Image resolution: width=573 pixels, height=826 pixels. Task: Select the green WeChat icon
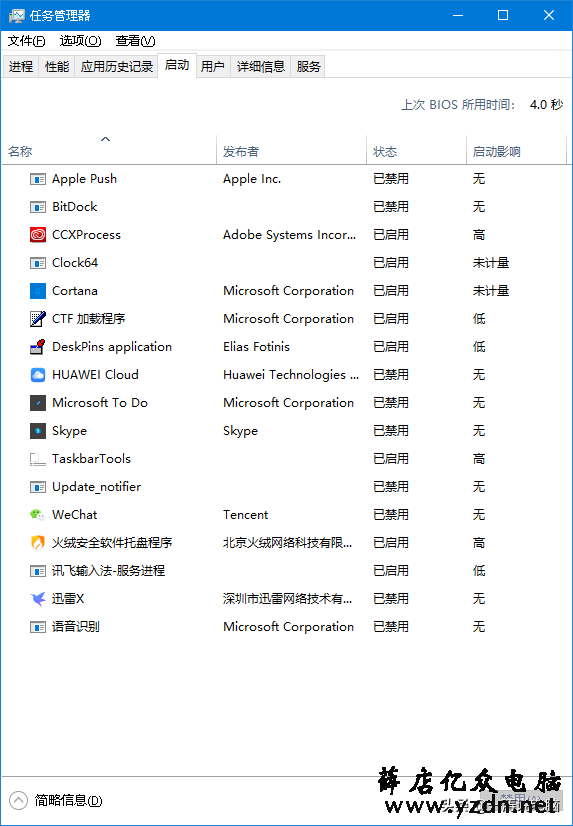[x=37, y=515]
